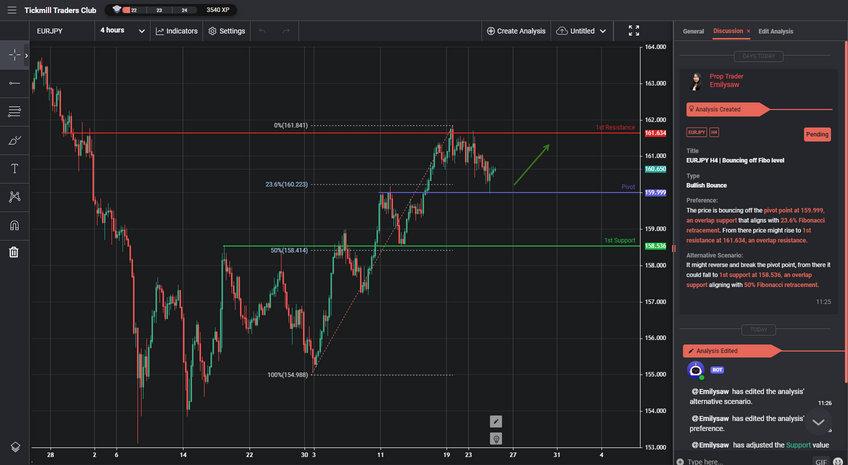
Task: Click the Analysis Edited banner
Action: (732, 351)
